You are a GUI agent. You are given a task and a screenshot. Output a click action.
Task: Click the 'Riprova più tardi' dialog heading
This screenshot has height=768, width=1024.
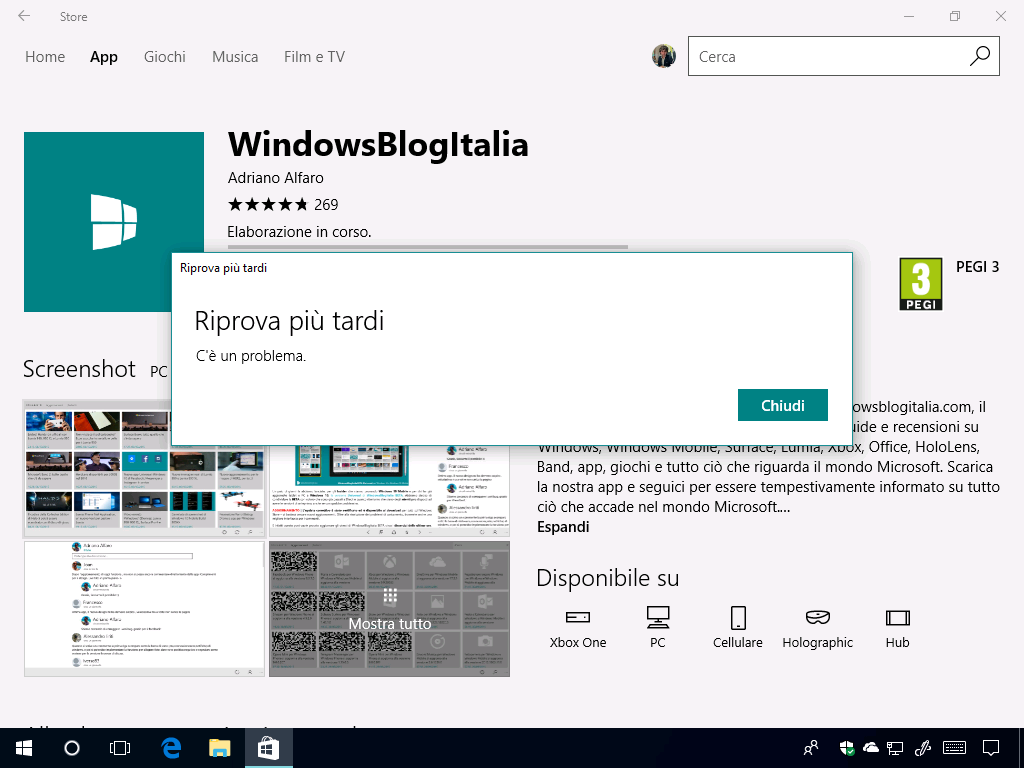(289, 321)
